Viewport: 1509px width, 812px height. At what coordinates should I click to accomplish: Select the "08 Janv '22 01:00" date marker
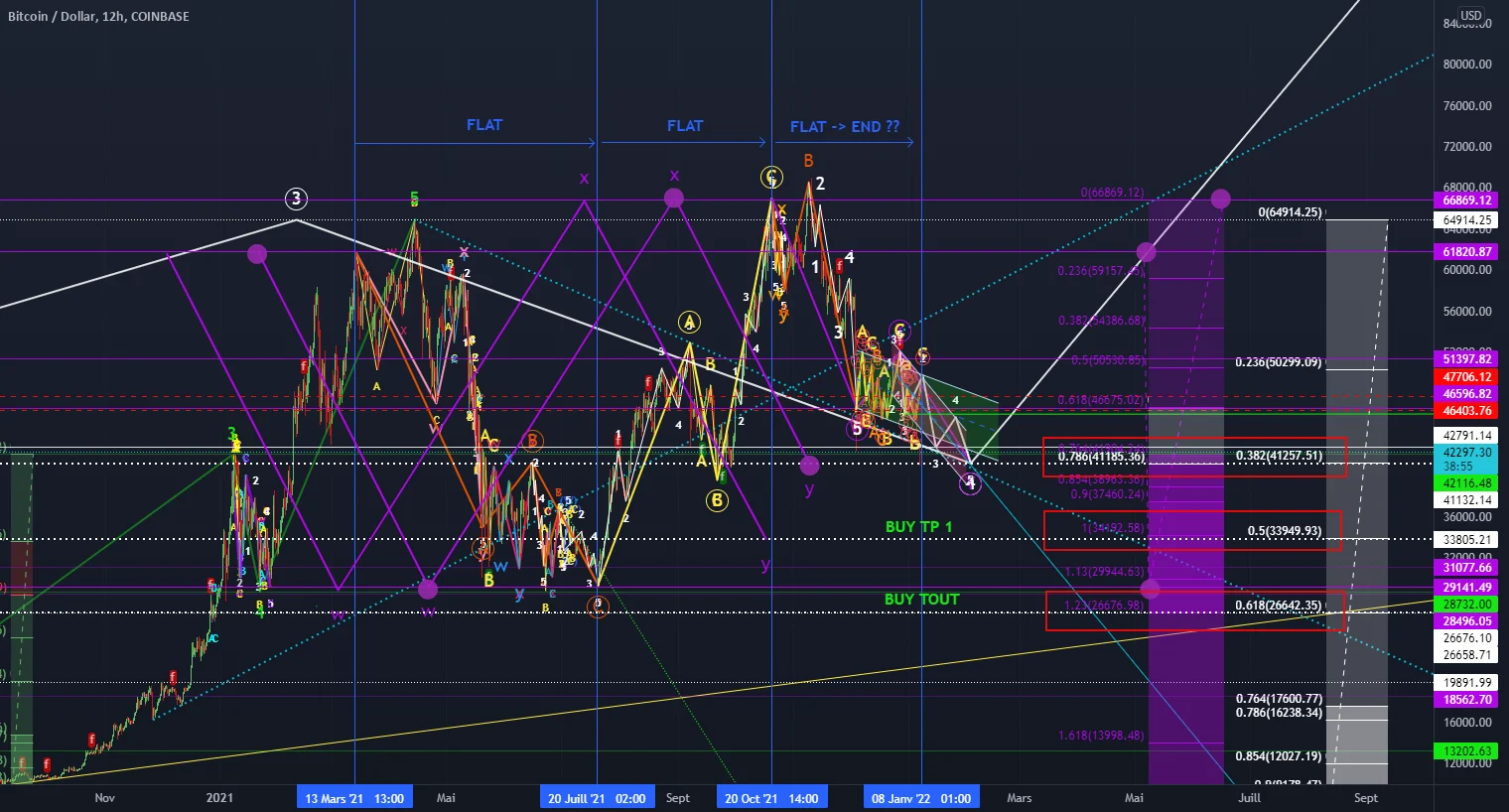(x=921, y=798)
